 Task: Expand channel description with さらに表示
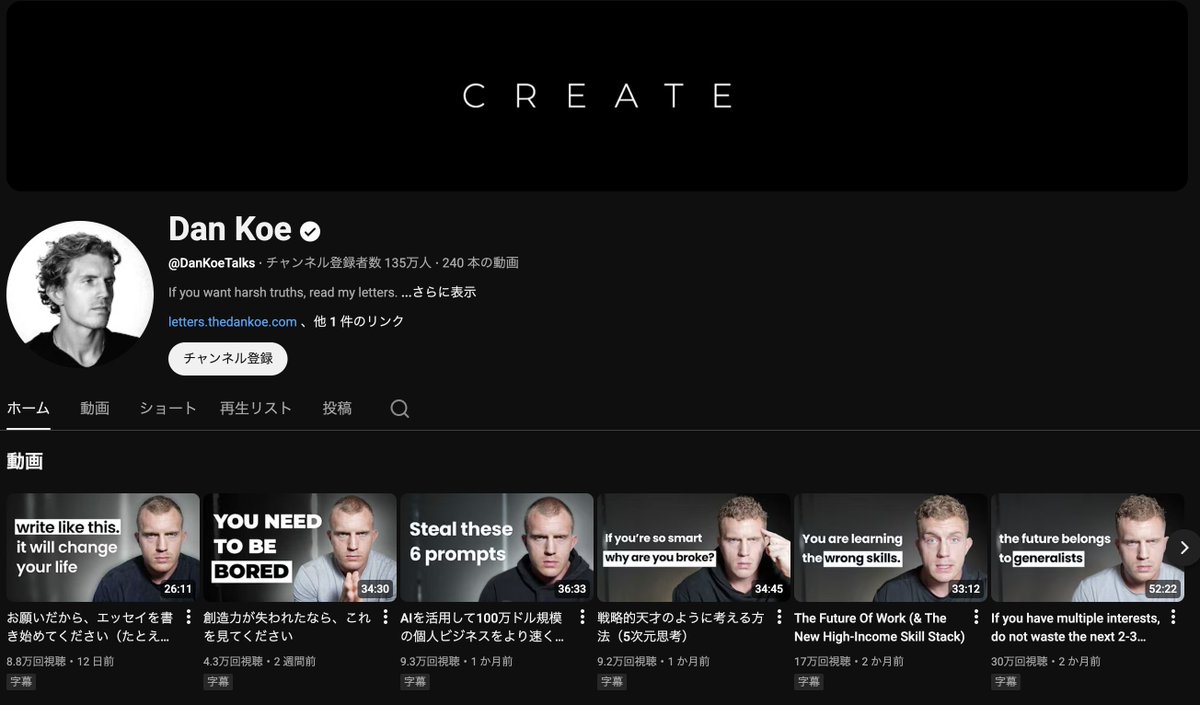click(x=439, y=293)
